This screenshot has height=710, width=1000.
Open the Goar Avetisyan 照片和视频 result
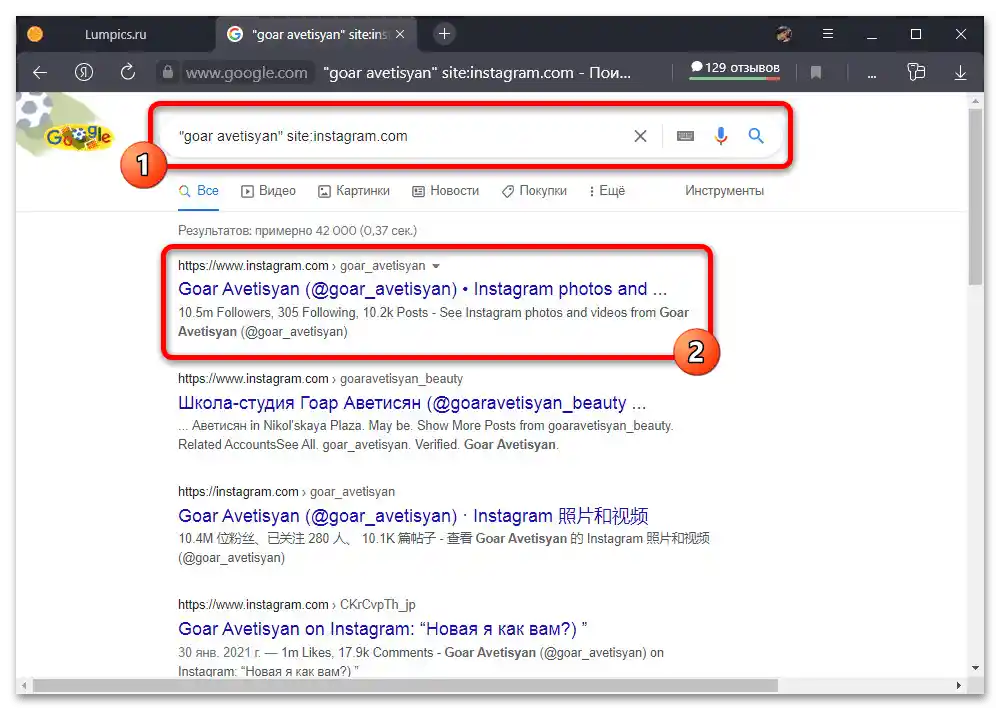click(x=413, y=515)
